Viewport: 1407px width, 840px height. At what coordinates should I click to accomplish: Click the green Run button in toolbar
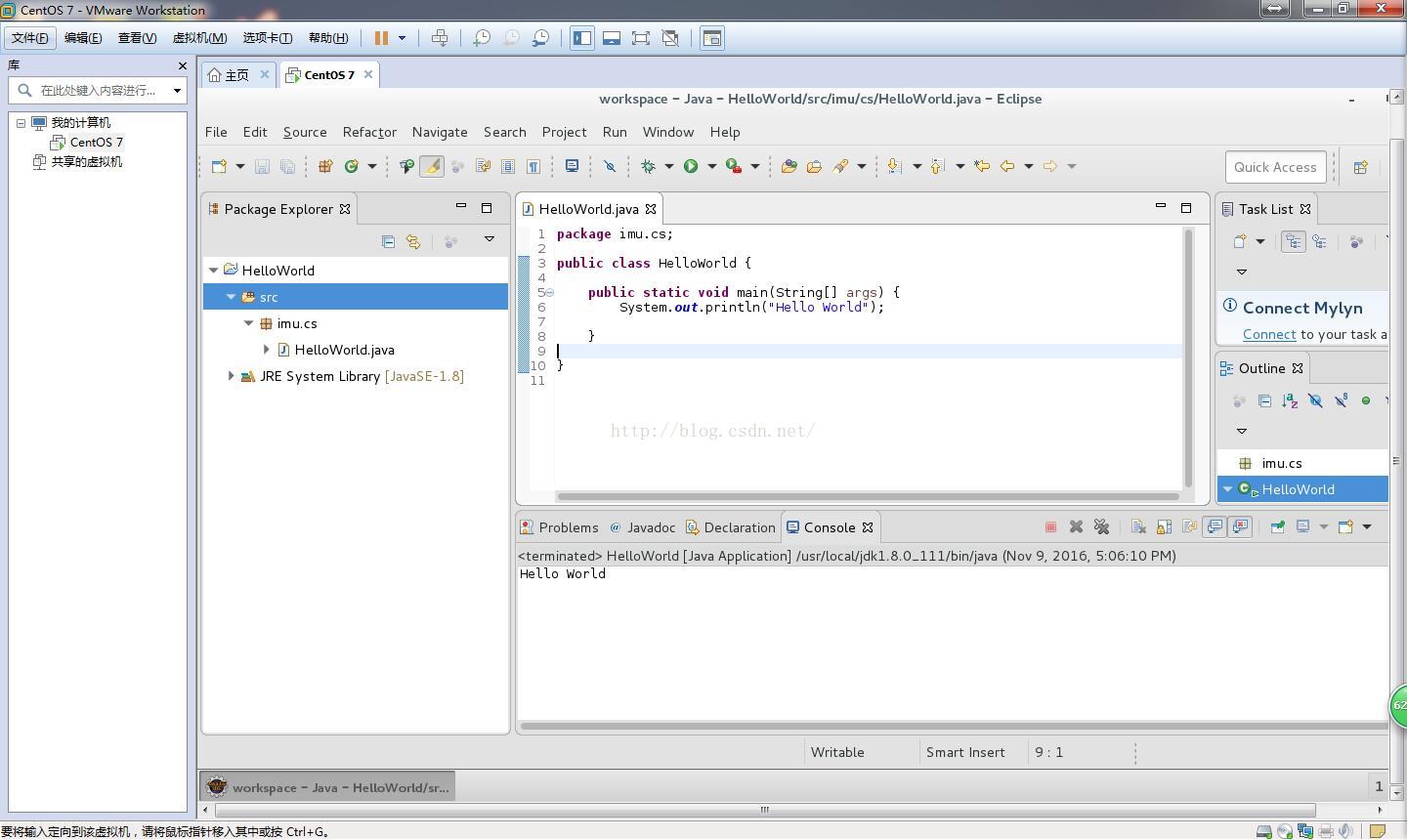[x=691, y=166]
